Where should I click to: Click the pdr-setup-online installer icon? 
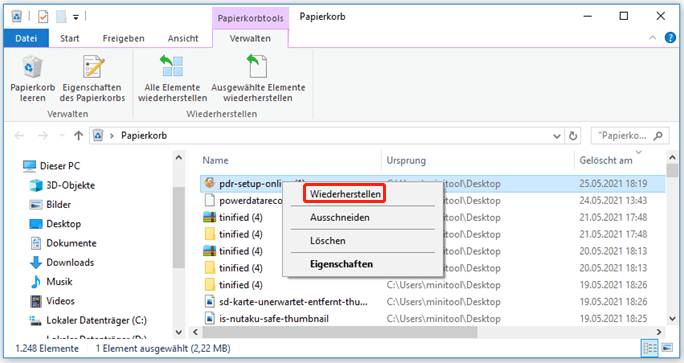coord(210,183)
